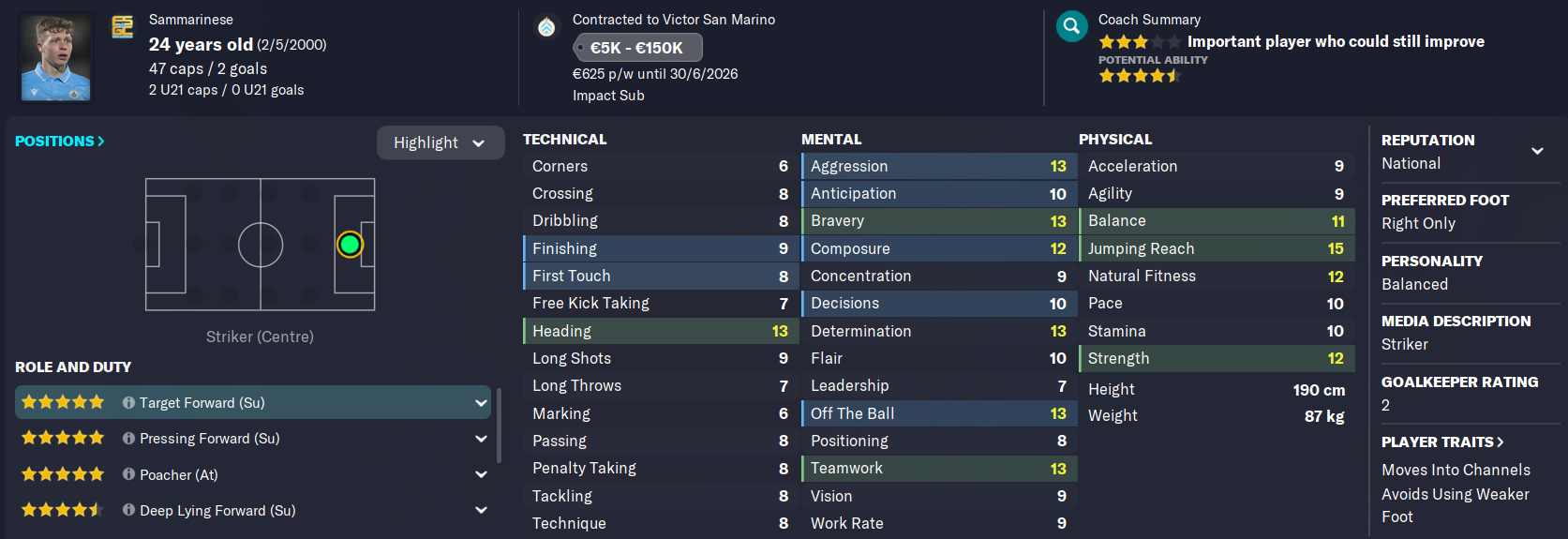
Task: Select the Pressing Forward (Su) role
Action: point(209,438)
